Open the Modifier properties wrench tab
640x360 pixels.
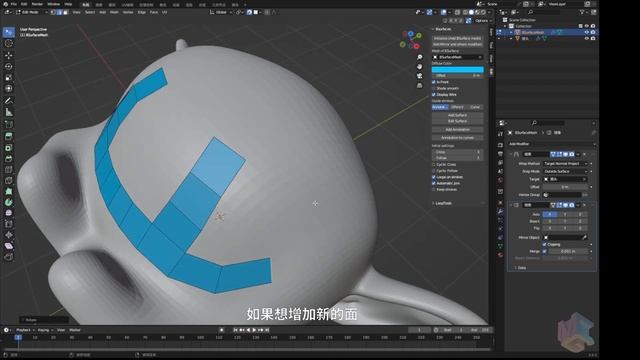pyautogui.click(x=500, y=211)
